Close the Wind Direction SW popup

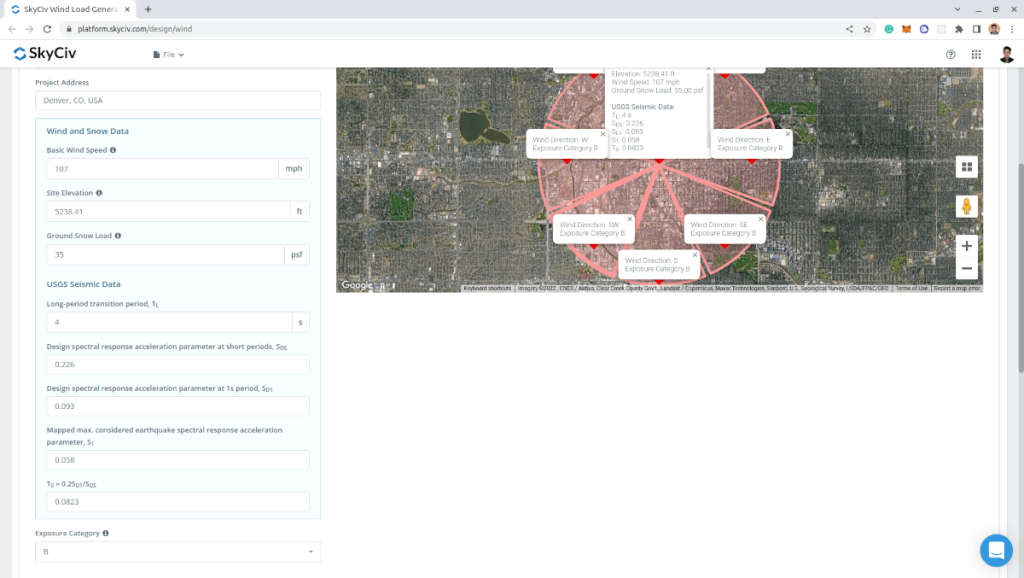630,218
